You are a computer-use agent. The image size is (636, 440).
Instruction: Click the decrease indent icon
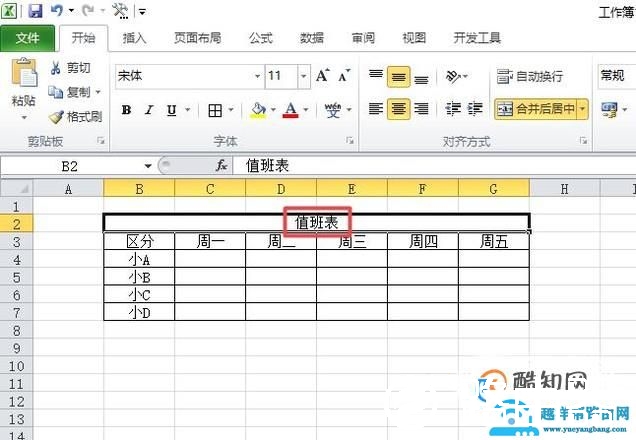pos(453,109)
